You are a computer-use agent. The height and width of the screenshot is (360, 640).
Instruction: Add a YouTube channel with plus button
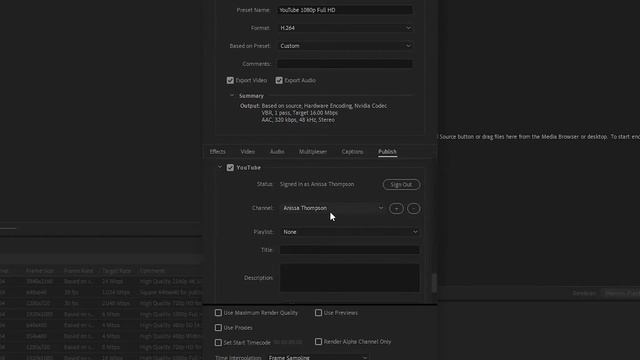[396, 209]
